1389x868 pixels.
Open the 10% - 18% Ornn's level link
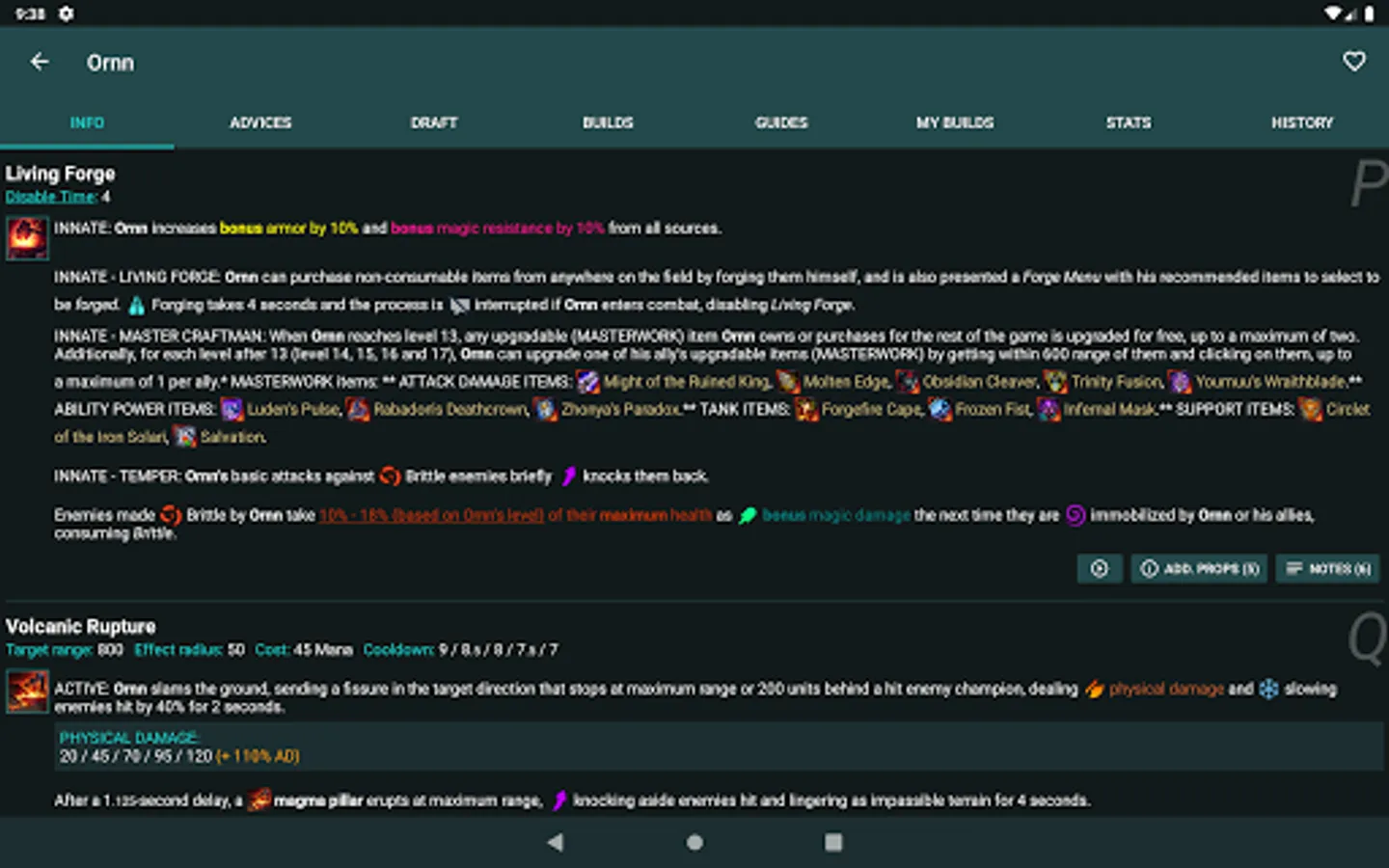pos(431,515)
